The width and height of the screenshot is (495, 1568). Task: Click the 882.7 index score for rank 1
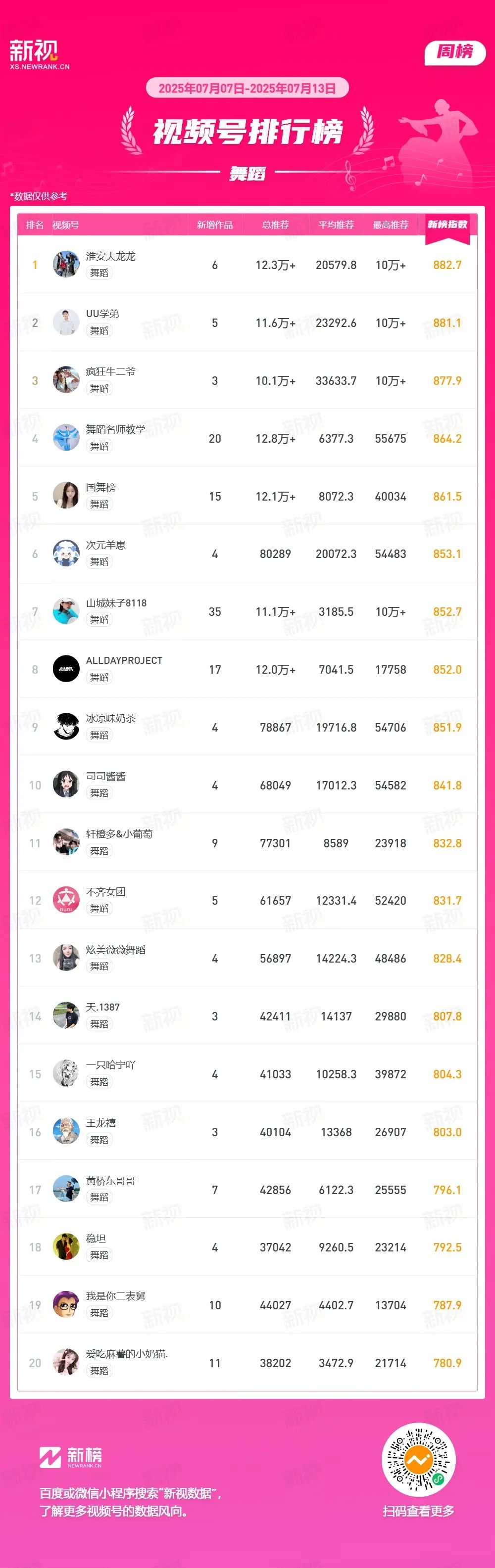point(447,265)
